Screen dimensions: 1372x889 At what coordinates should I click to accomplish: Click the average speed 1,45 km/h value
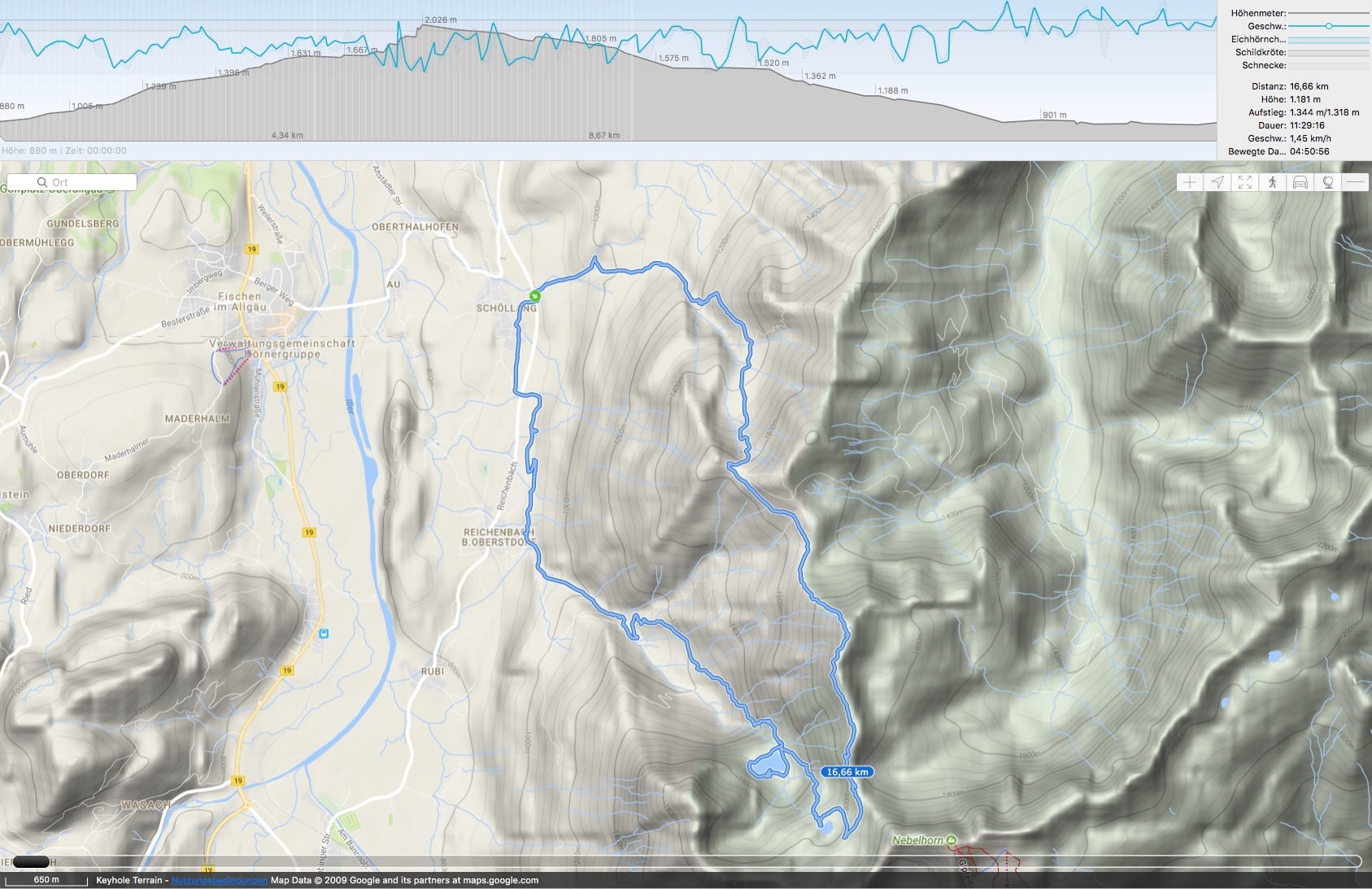point(1310,138)
